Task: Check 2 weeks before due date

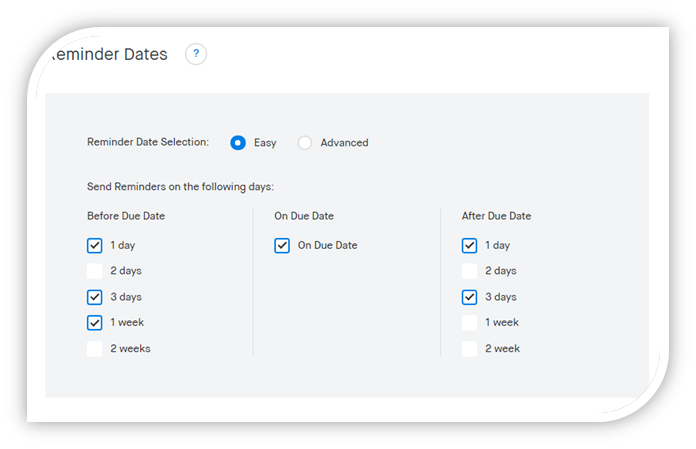Action: coord(95,349)
